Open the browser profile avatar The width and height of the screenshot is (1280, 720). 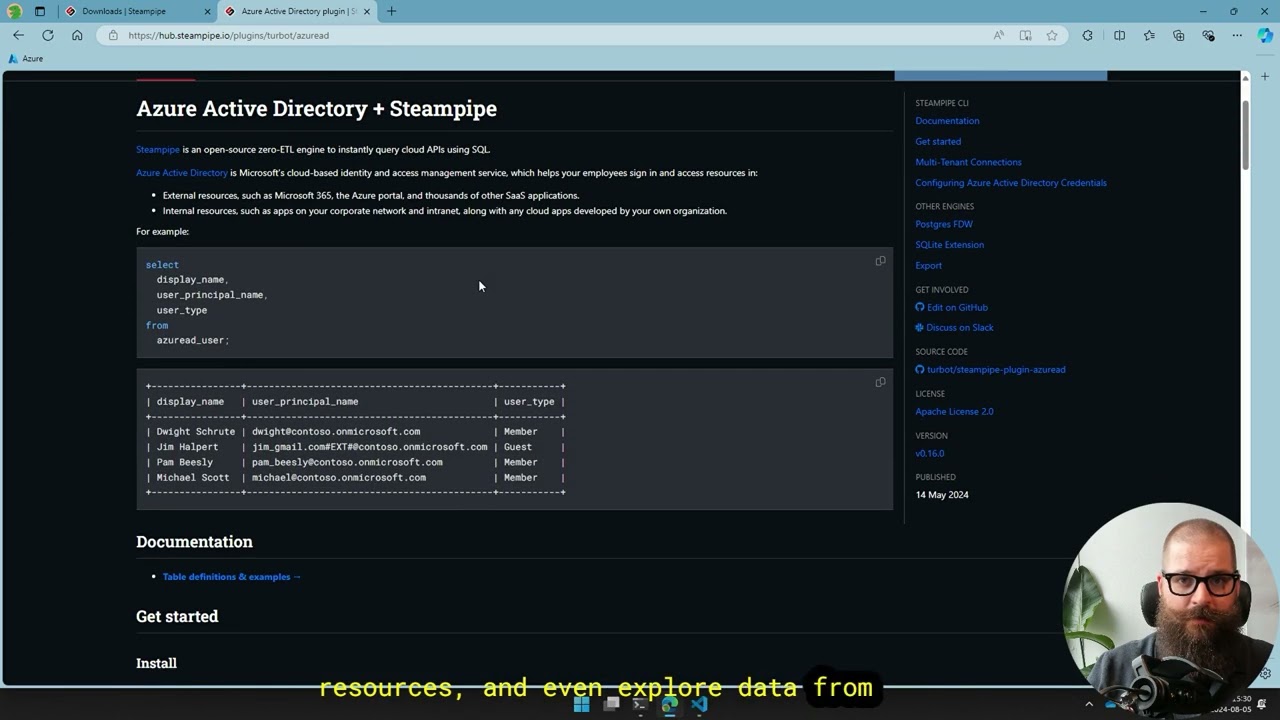tap(14, 11)
